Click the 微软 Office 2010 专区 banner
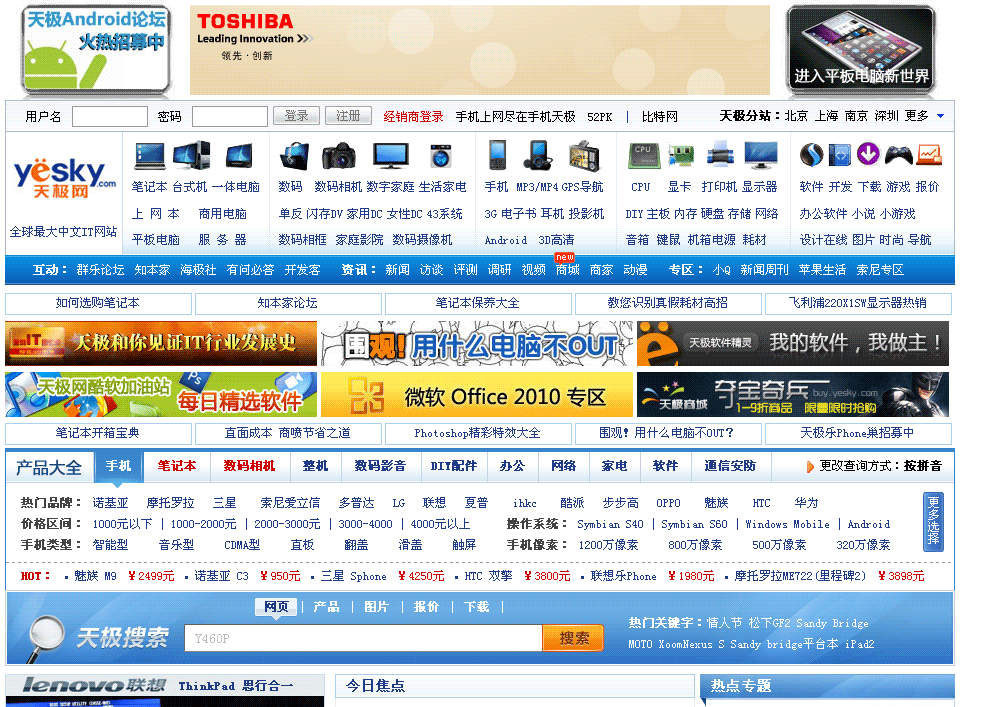 click(x=477, y=395)
